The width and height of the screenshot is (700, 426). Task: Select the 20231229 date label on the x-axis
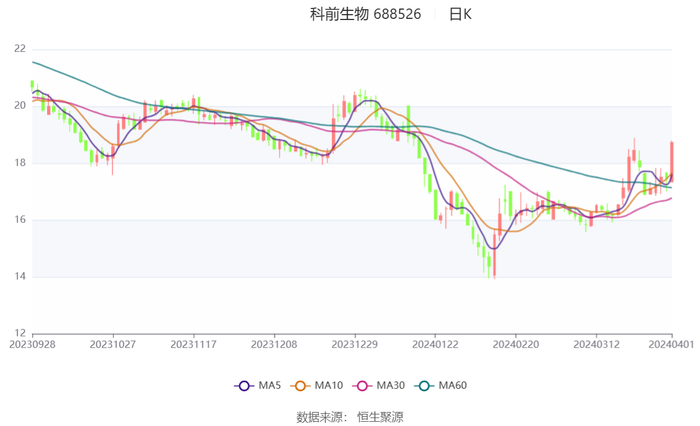(x=354, y=343)
